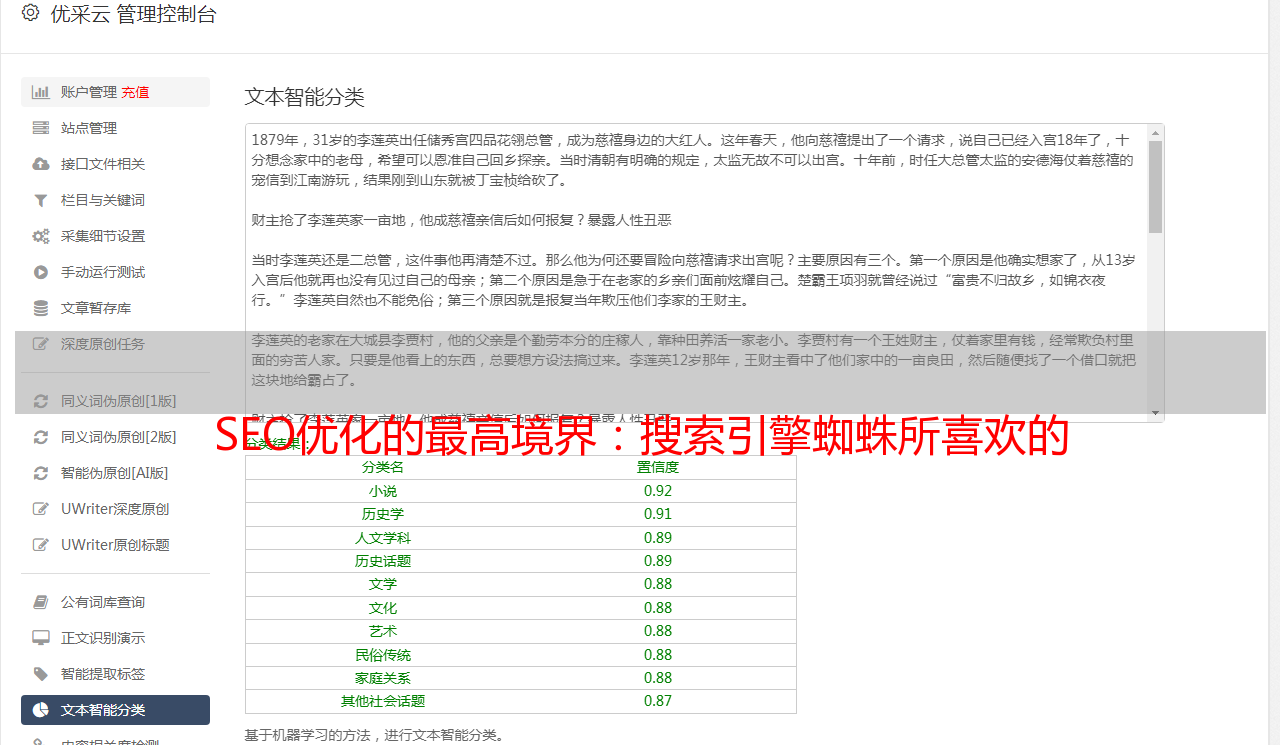Click the 其他社会话题 category cell
1280x745 pixels.
(x=383, y=701)
